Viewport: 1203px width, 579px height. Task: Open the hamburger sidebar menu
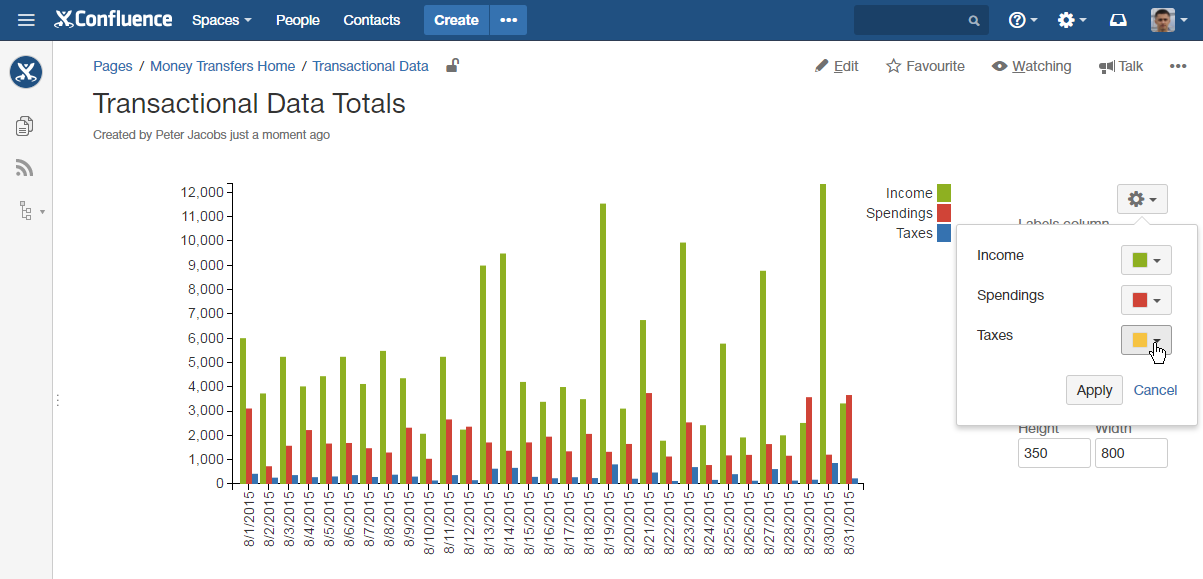26,20
